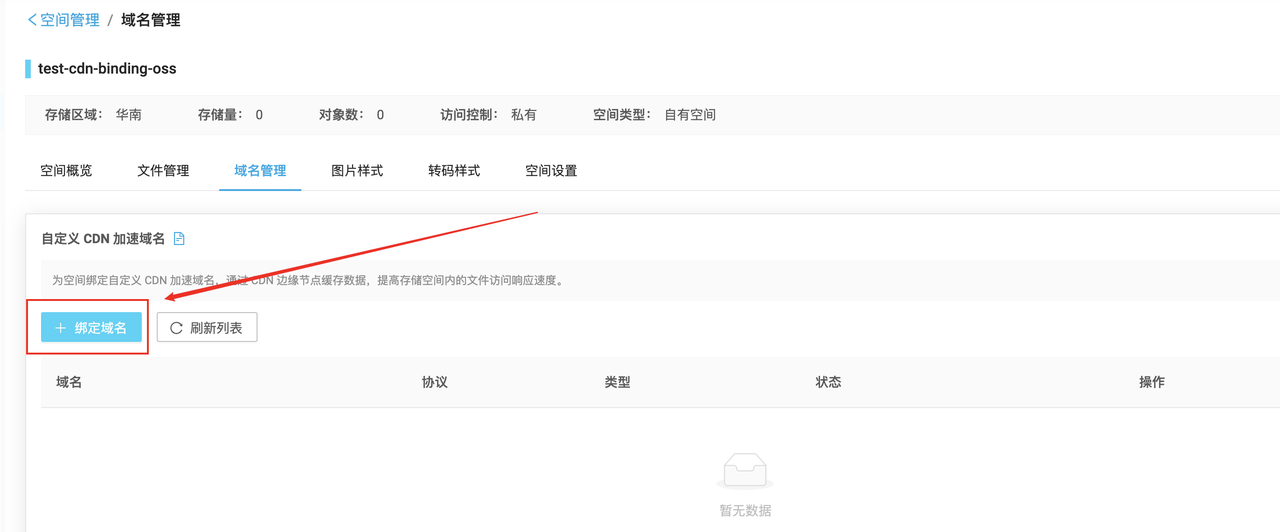
Task: Click the 对象数 label
Action: point(342,115)
